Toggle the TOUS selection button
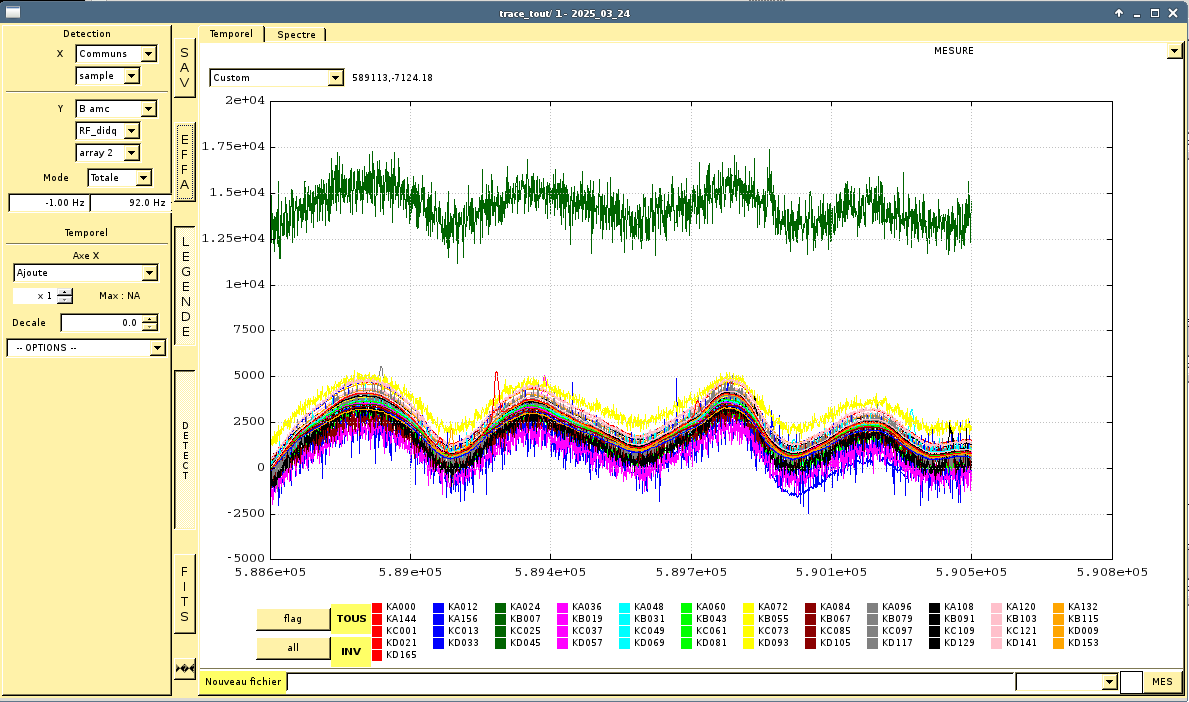 (351, 619)
